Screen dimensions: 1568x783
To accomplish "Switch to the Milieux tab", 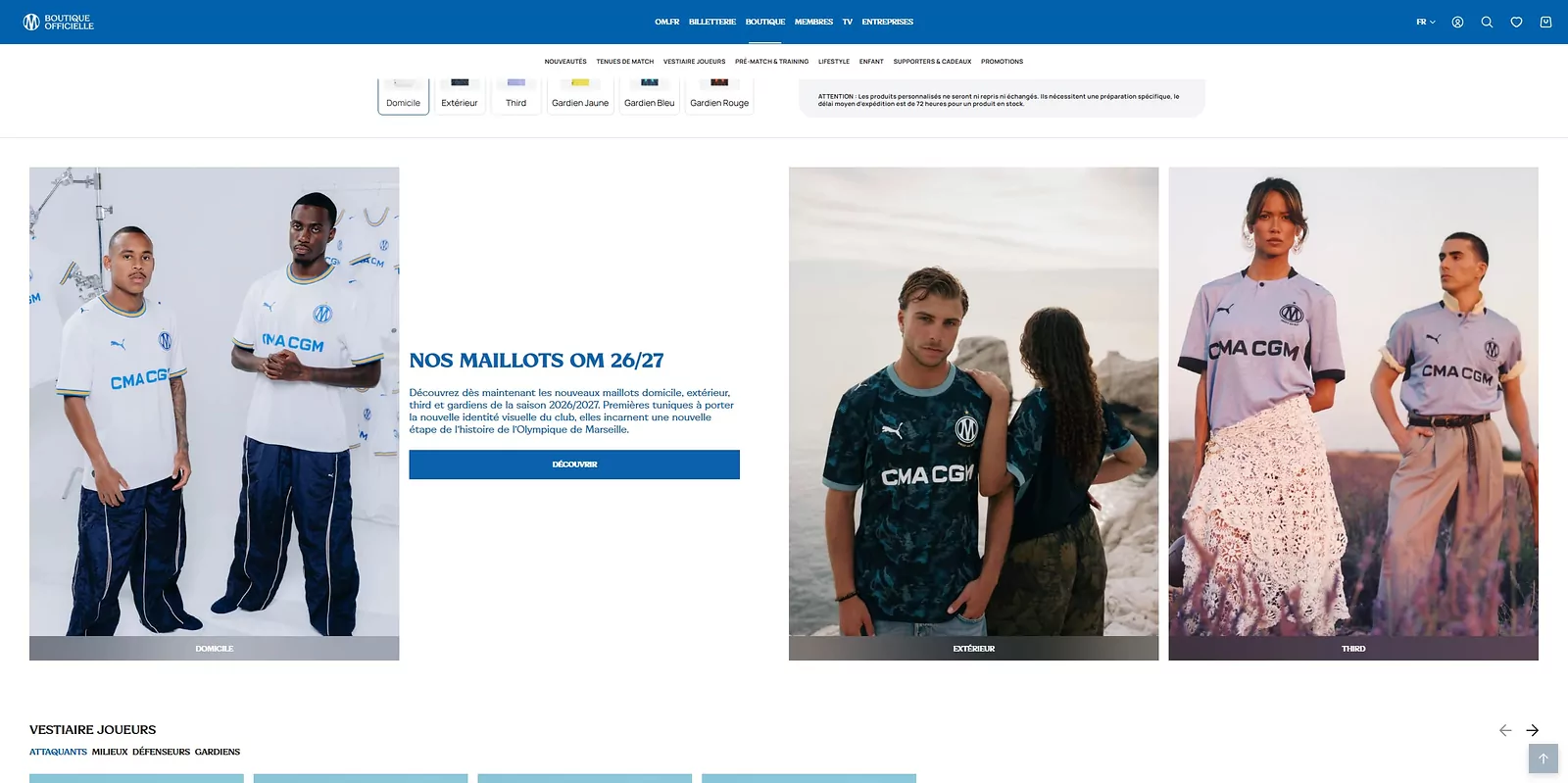I will pos(110,752).
